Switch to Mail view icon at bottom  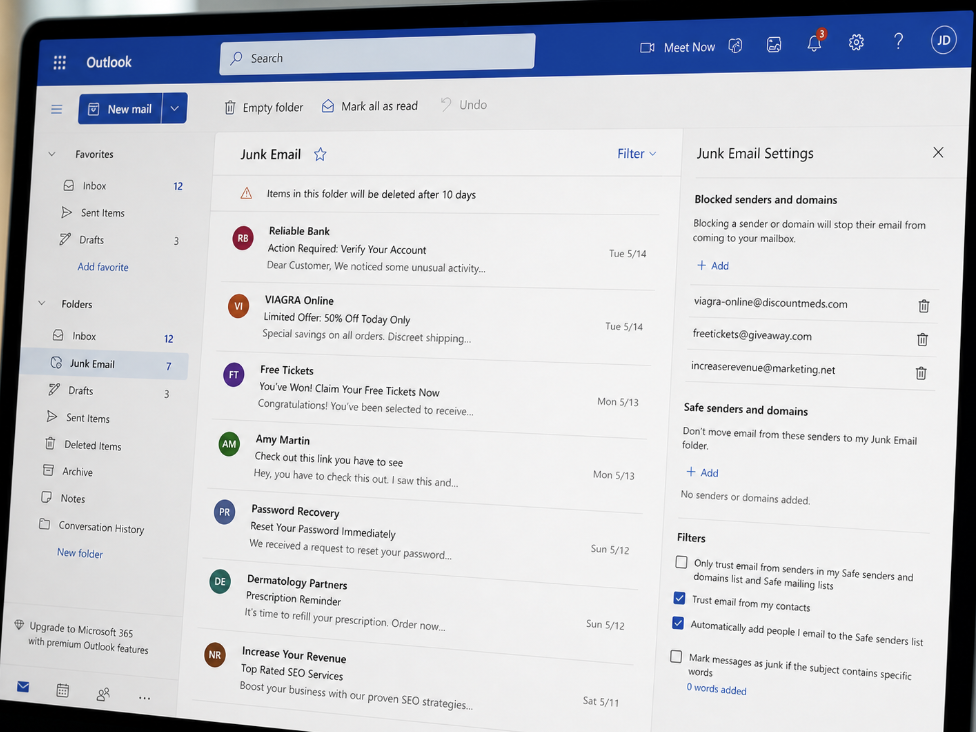coord(23,687)
